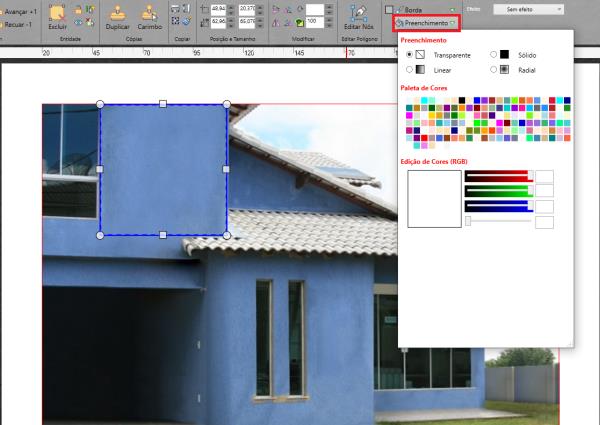Click Recuar -1 to send backward

point(17,22)
